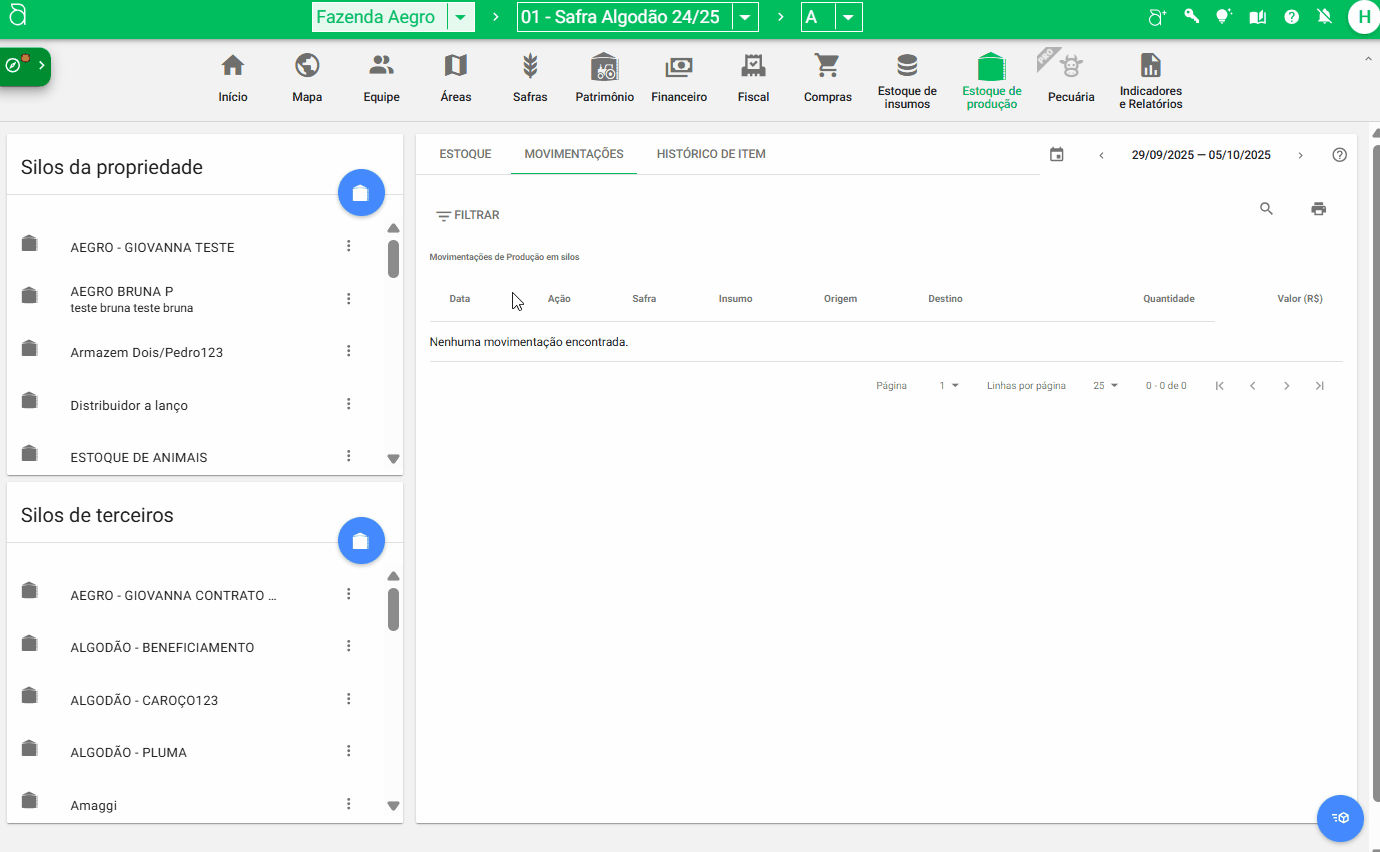Open the search icon in the movements panel
1380x852 pixels.
click(1266, 209)
